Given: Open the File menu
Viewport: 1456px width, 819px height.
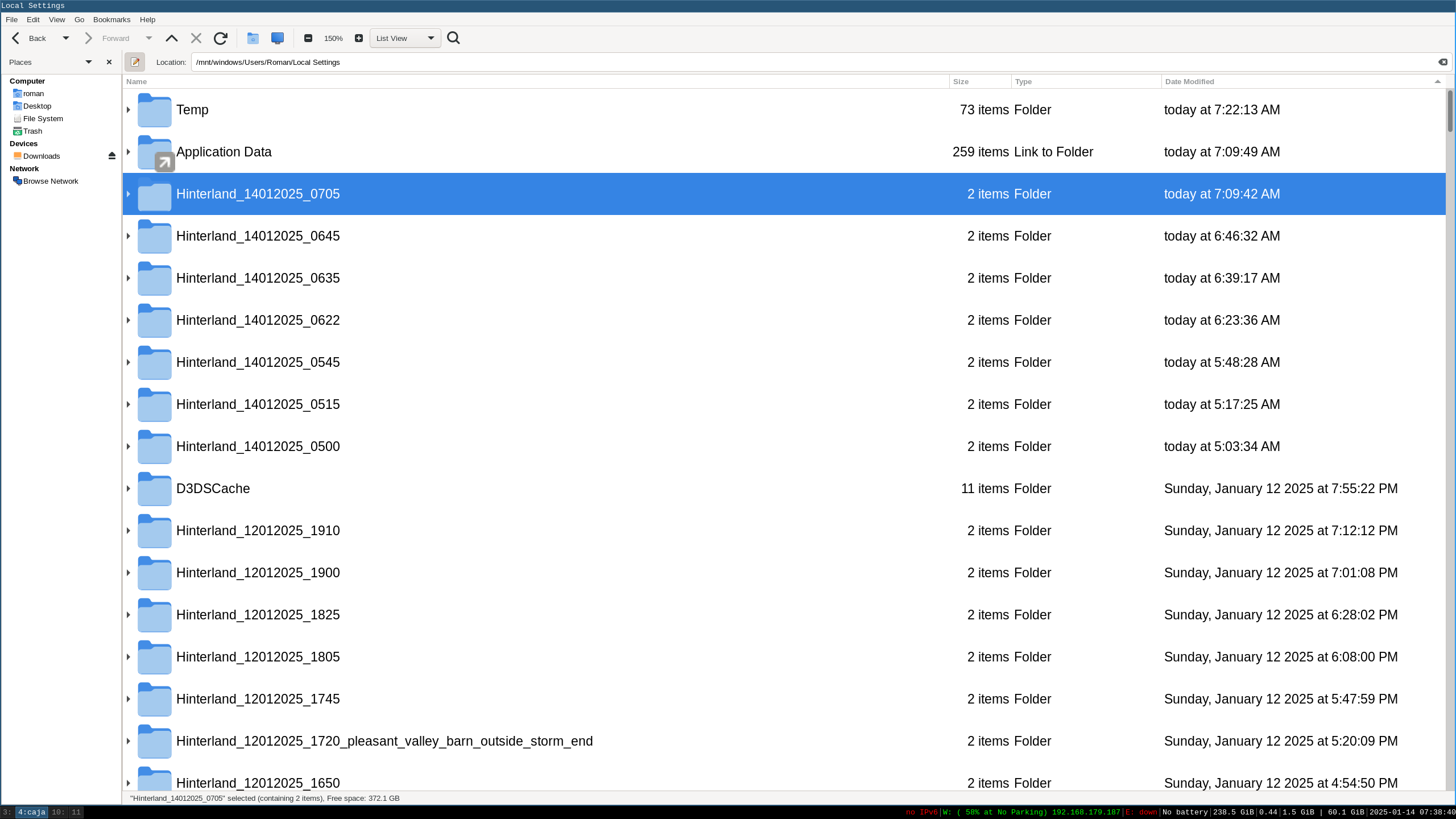Looking at the screenshot, I should 11,19.
